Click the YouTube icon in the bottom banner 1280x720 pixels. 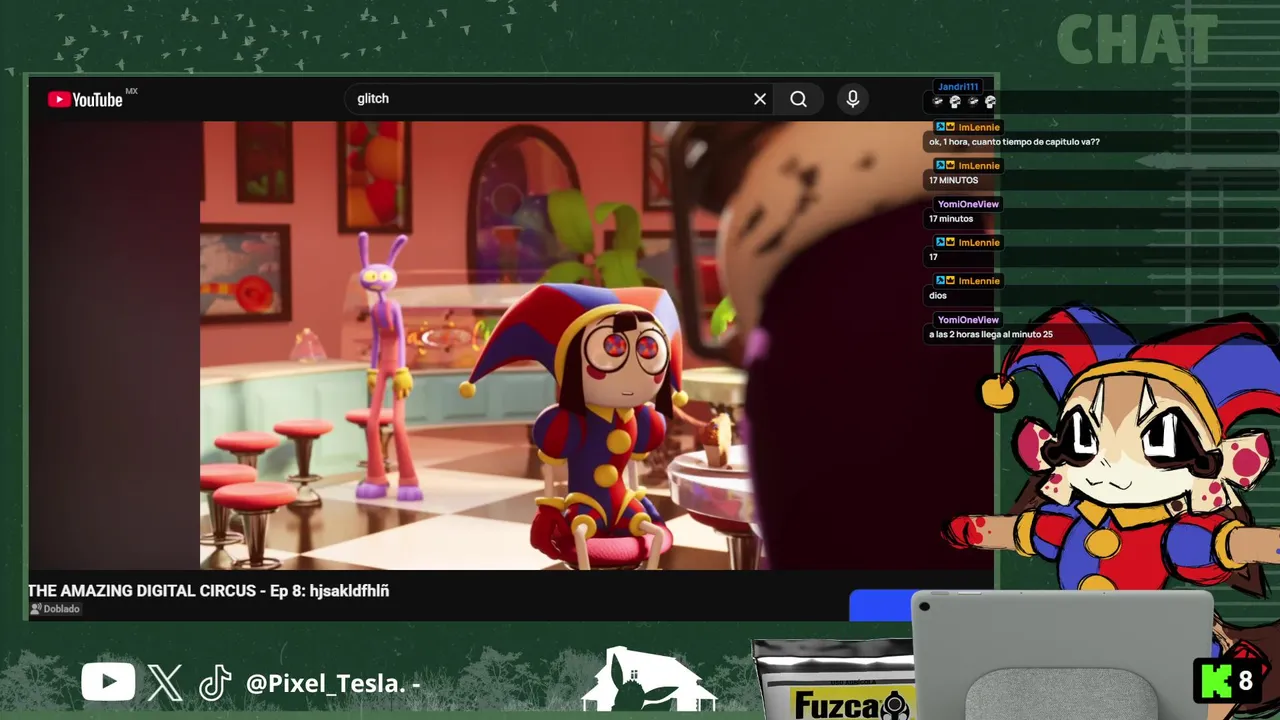coord(108,683)
